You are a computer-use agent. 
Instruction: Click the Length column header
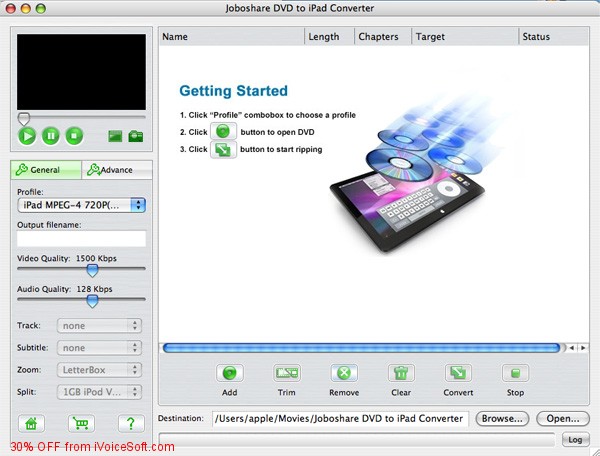coord(329,37)
